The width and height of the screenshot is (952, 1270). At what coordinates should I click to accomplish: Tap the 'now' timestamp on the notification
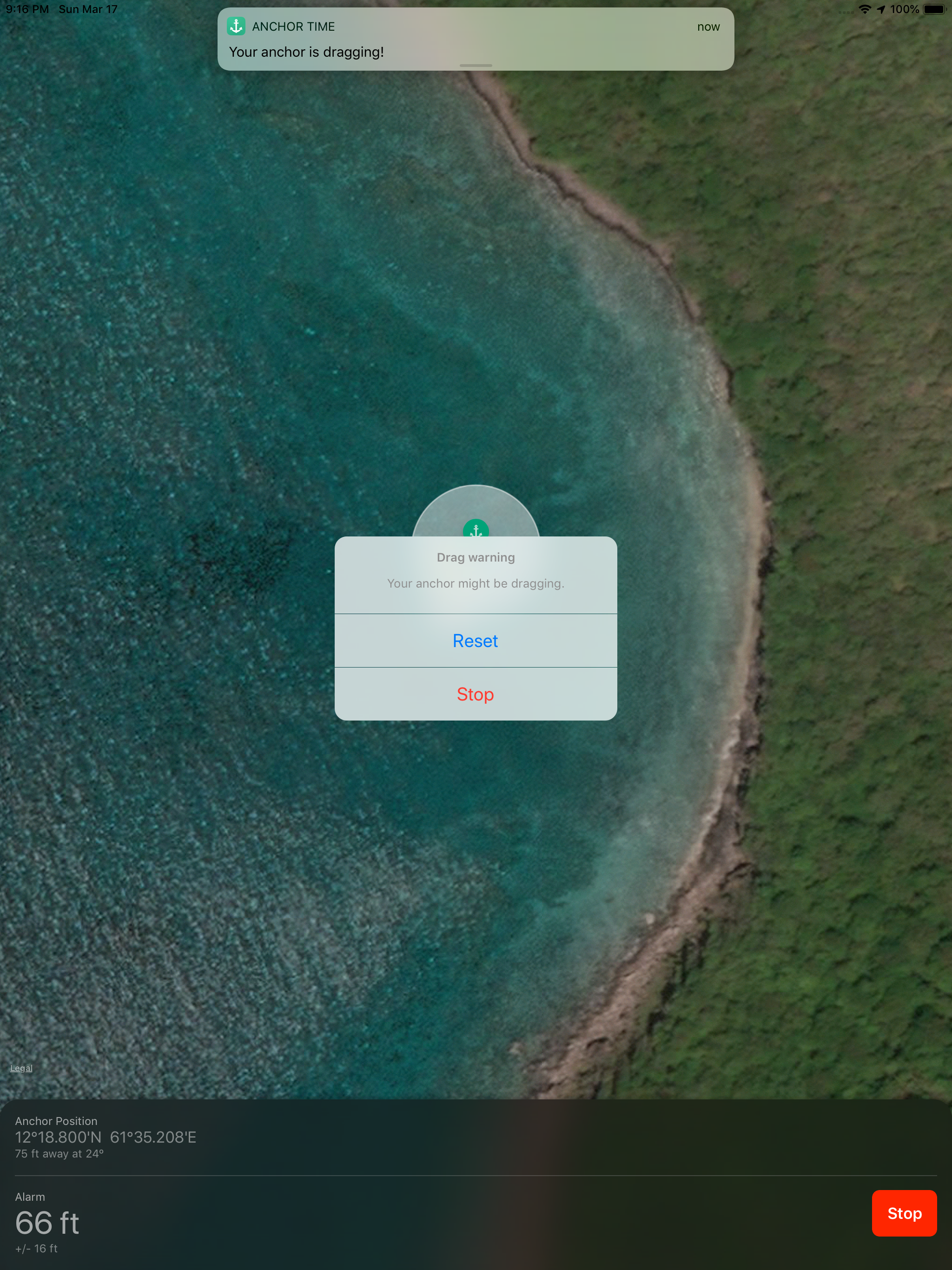point(709,26)
